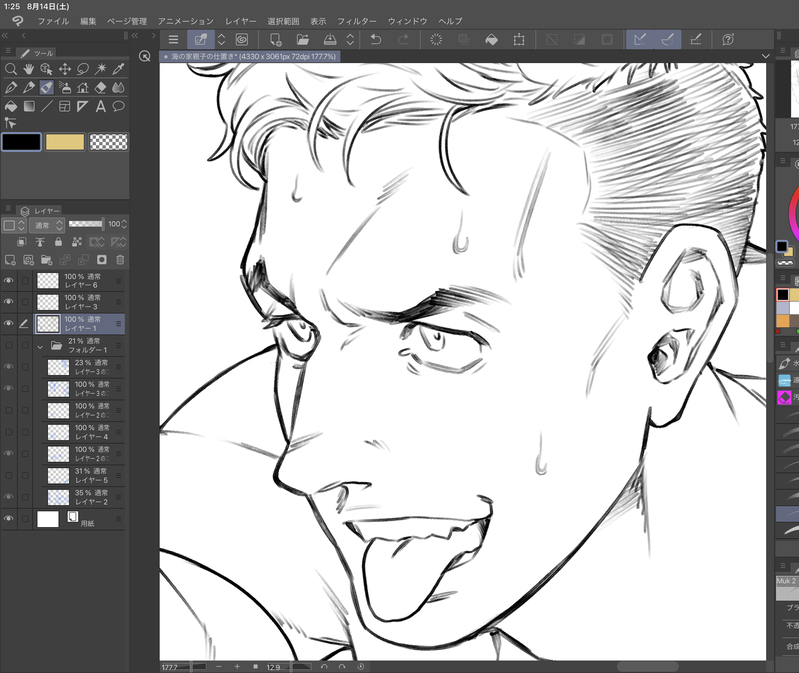Select the Operation object tool
This screenshot has width=799, height=673.
(x=46, y=69)
